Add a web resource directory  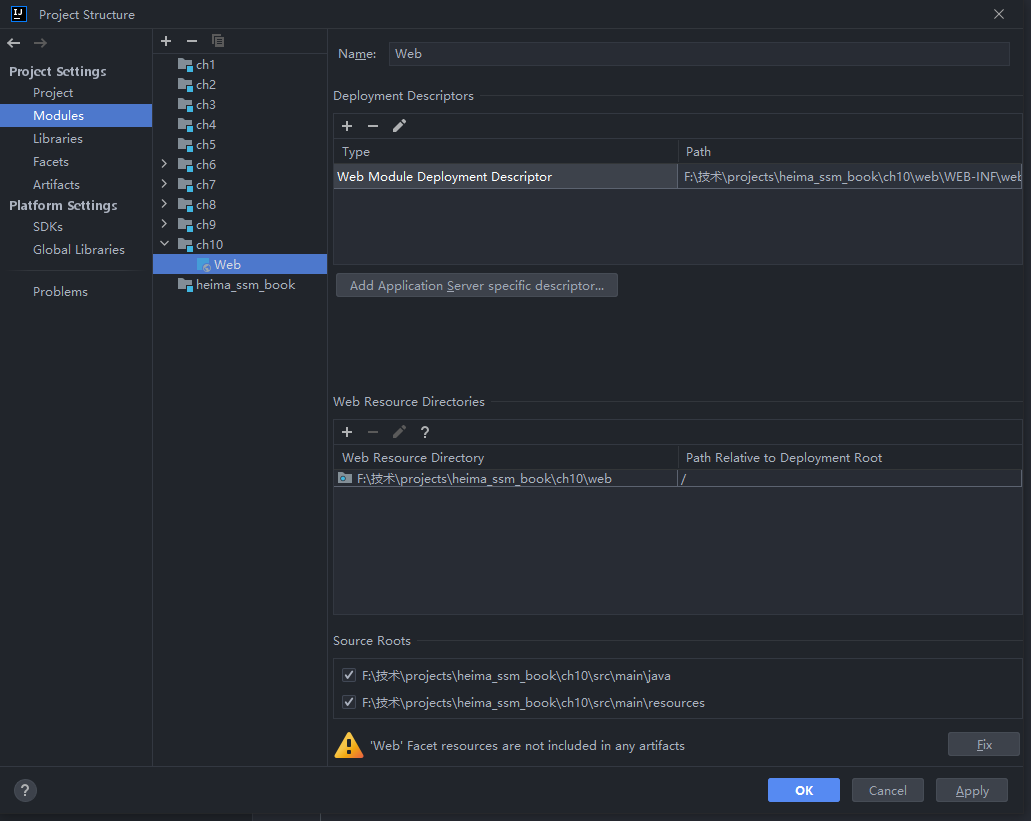pyautogui.click(x=347, y=432)
